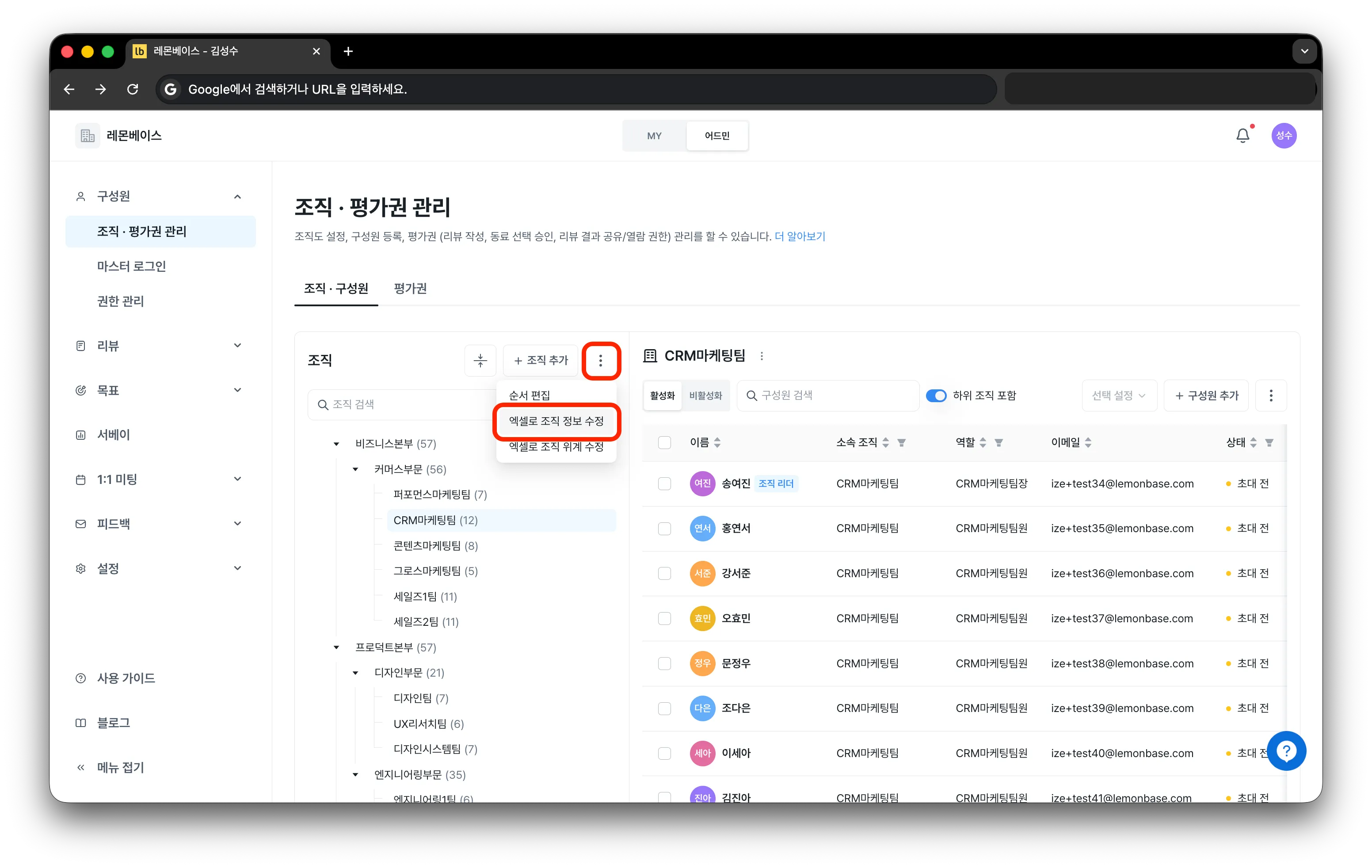Expand the 피드백 sidebar section
This screenshot has width=1372, height=868.
(x=238, y=523)
